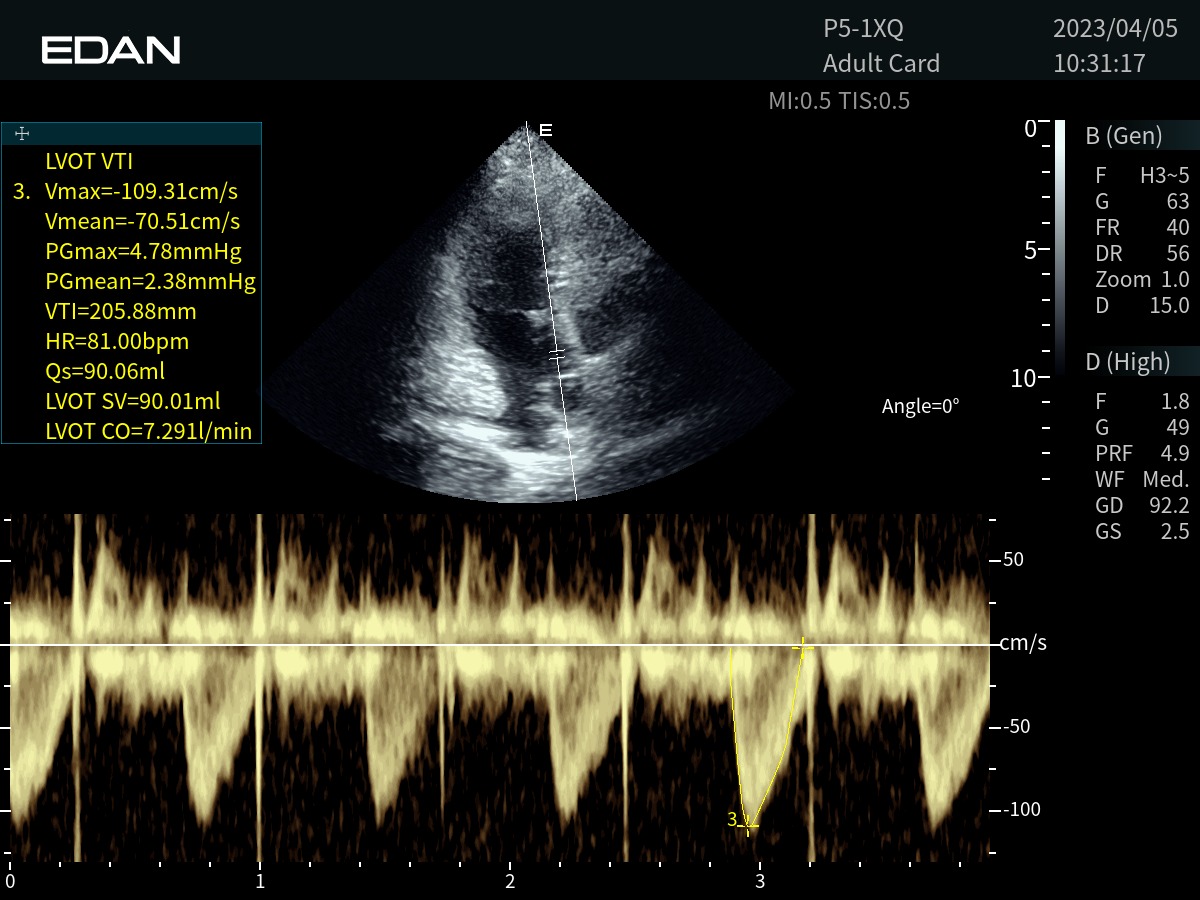Select the sample volume gate on Doppler line
The image size is (1200, 900).
(x=558, y=354)
